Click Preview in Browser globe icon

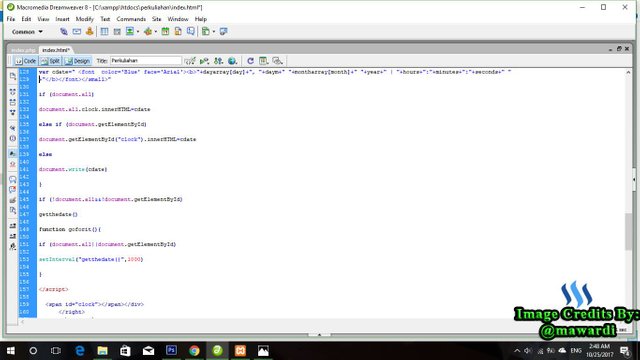coord(232,61)
